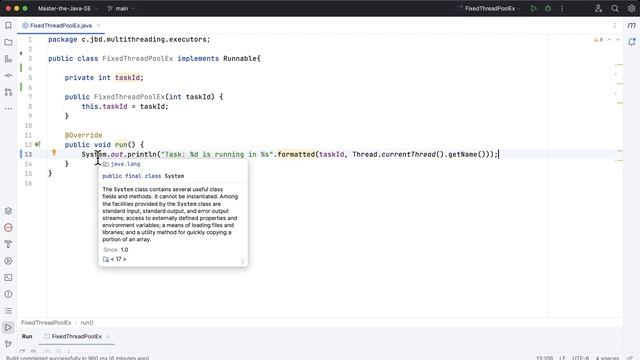Click @Override annotation on line 11
This screenshot has height=360, width=640.
tap(83, 135)
